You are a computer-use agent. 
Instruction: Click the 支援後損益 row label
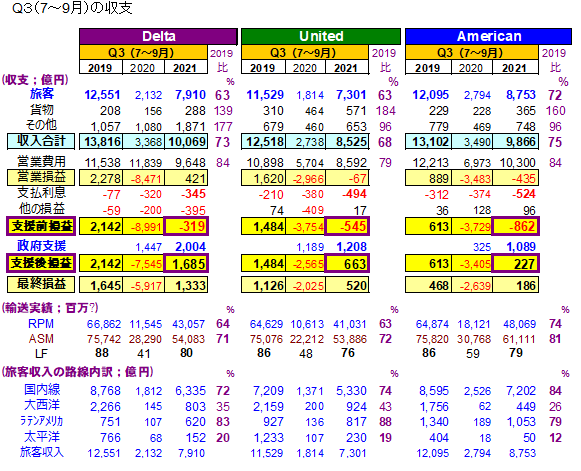pos(41,263)
